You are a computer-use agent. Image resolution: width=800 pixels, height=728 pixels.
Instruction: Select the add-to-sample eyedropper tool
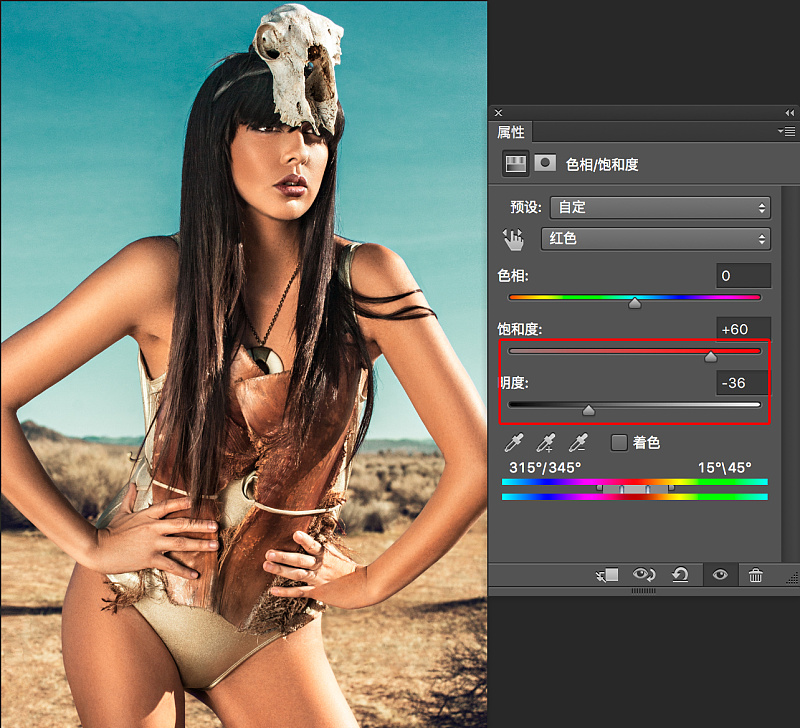546,443
